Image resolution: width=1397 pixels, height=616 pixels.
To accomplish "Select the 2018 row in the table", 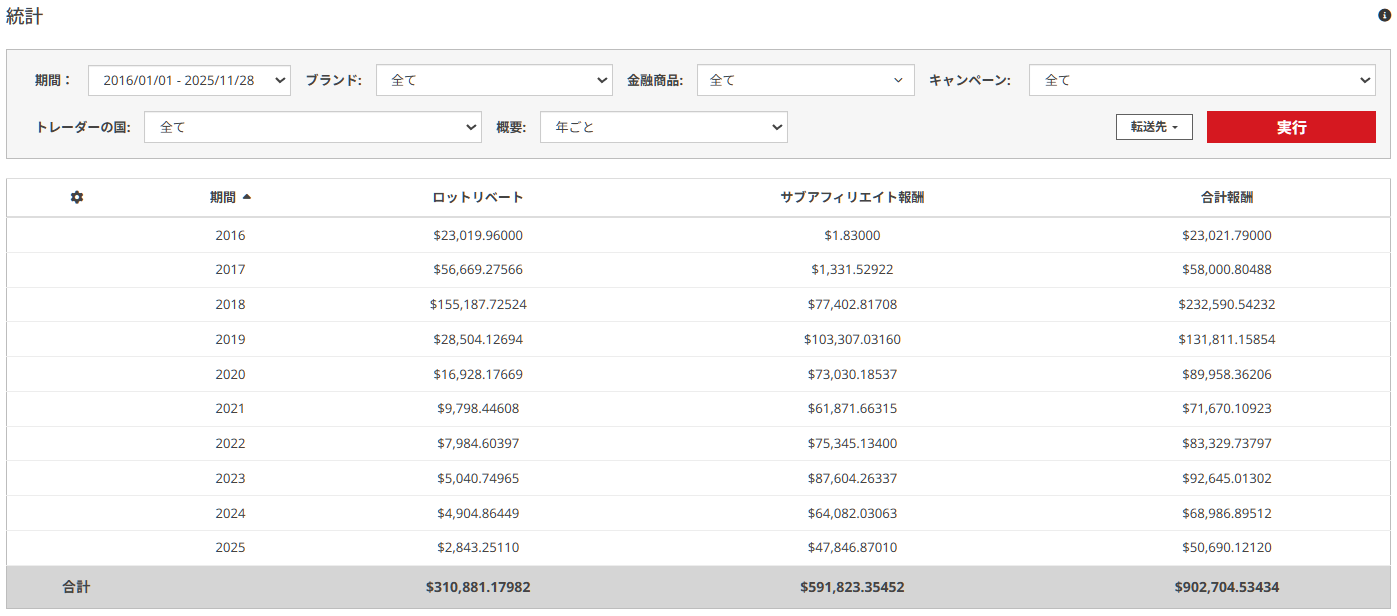I will [x=230, y=305].
